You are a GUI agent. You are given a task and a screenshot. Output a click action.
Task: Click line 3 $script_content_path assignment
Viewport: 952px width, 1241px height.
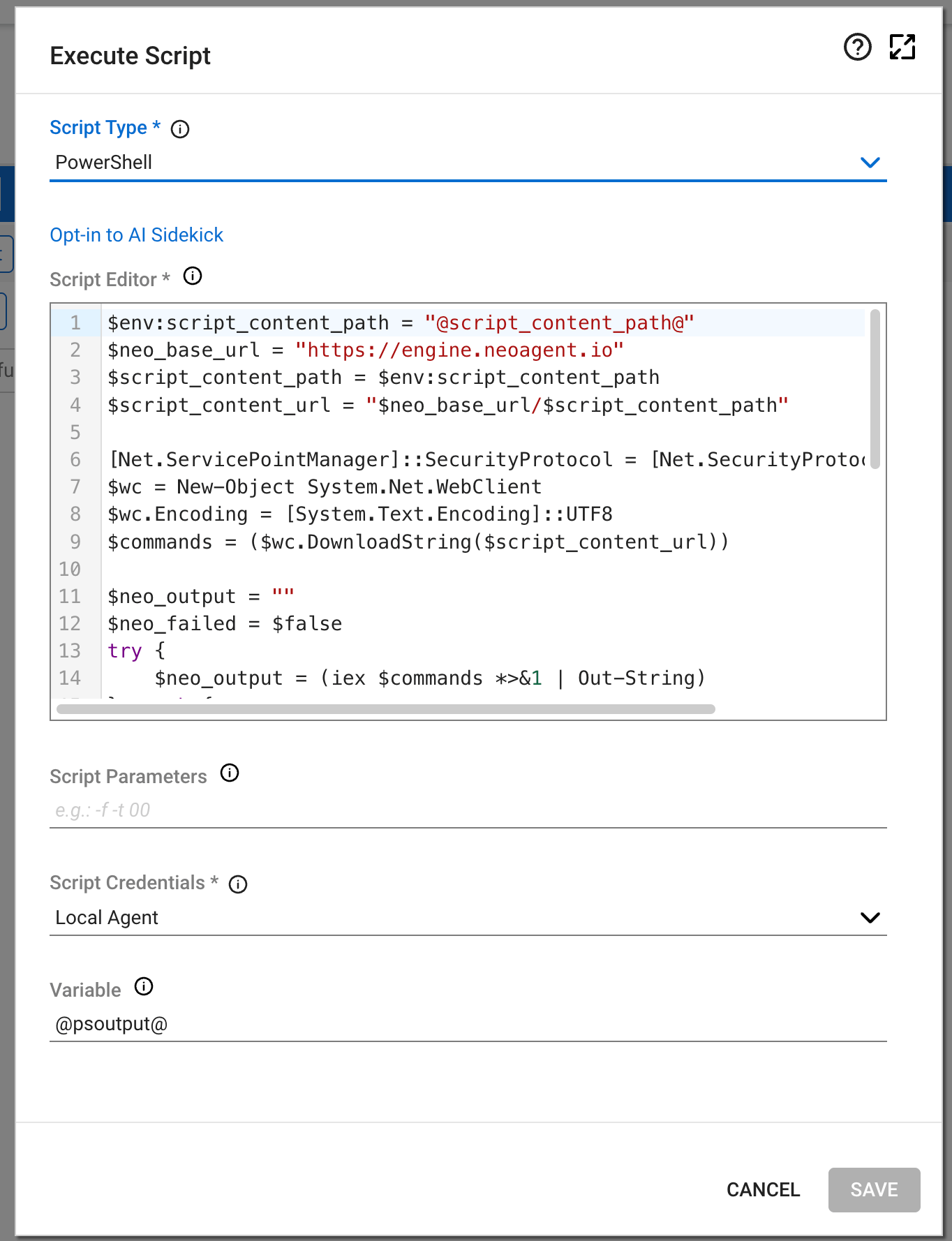[383, 378]
